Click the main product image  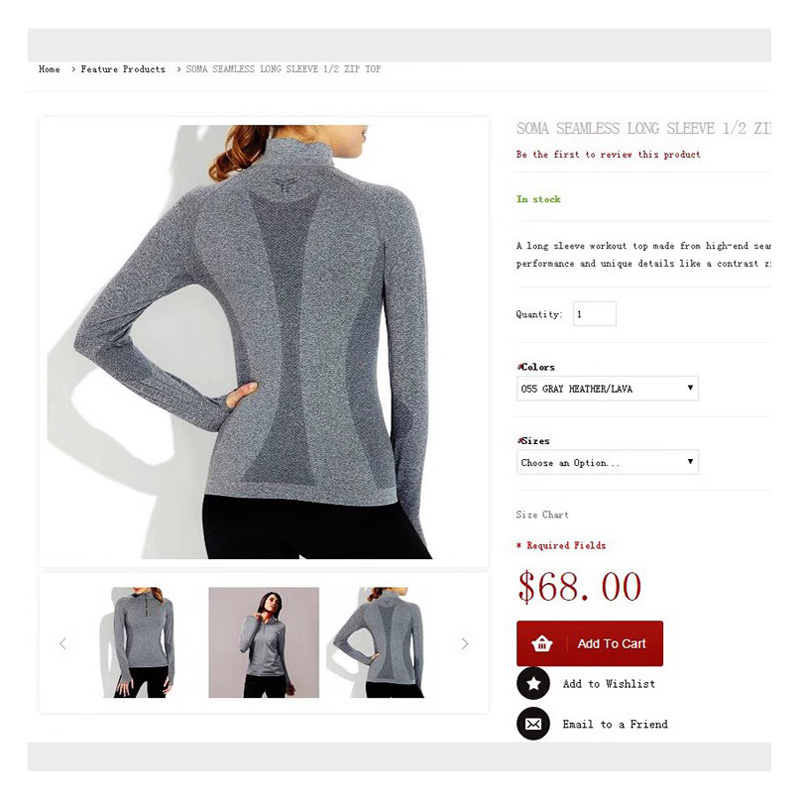point(264,342)
